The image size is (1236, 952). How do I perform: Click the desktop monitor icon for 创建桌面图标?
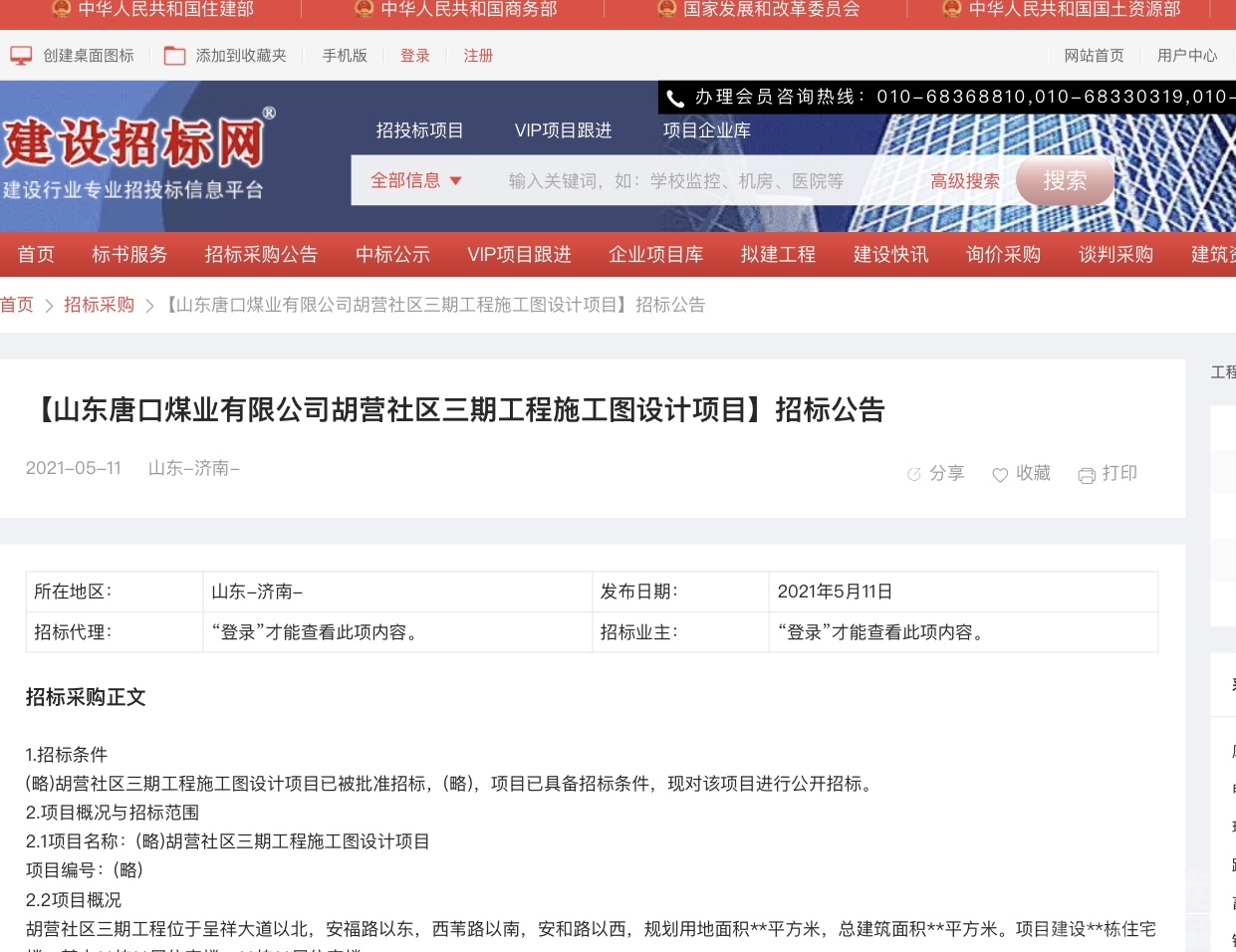(21, 56)
